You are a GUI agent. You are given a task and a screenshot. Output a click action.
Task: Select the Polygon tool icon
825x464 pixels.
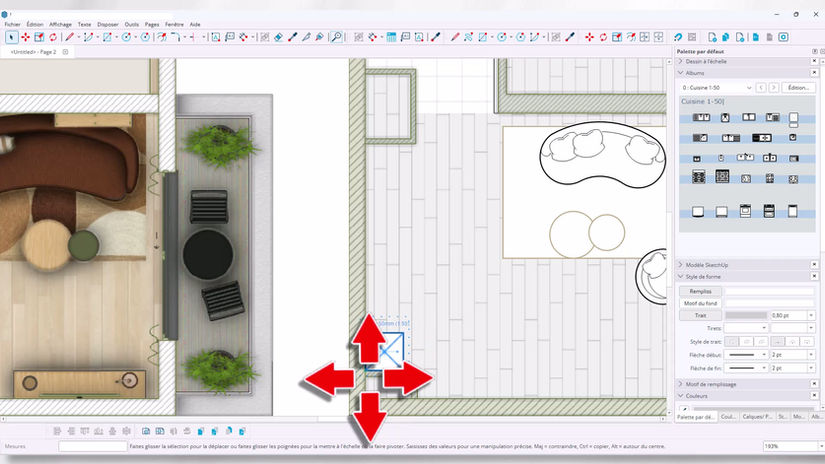click(145, 37)
